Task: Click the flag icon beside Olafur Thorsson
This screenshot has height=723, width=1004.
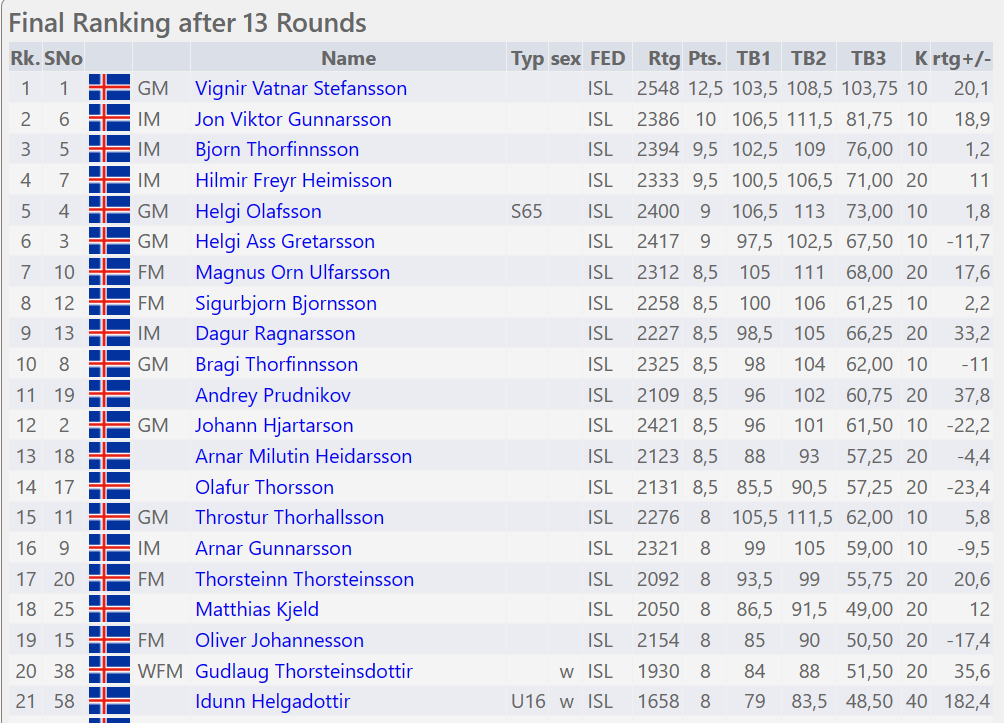Action: (109, 487)
